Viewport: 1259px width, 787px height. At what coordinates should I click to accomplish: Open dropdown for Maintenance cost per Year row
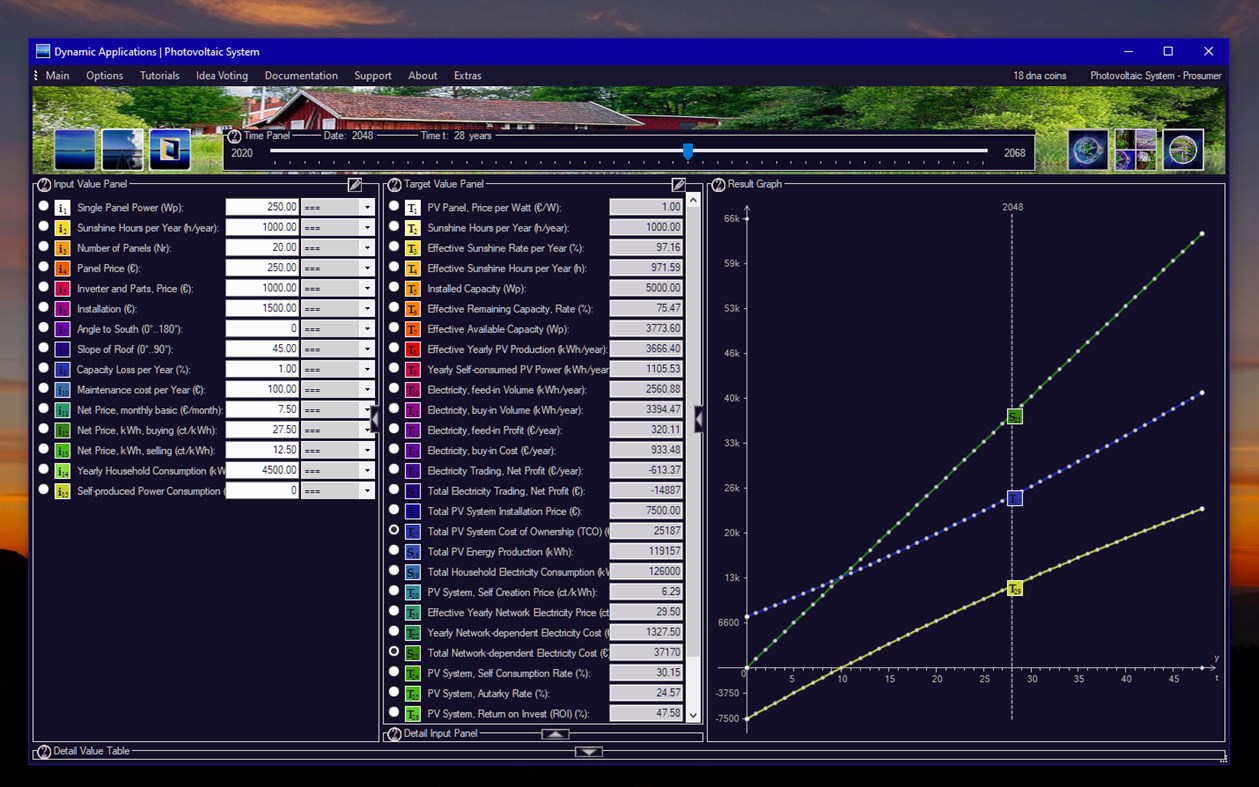367,390
